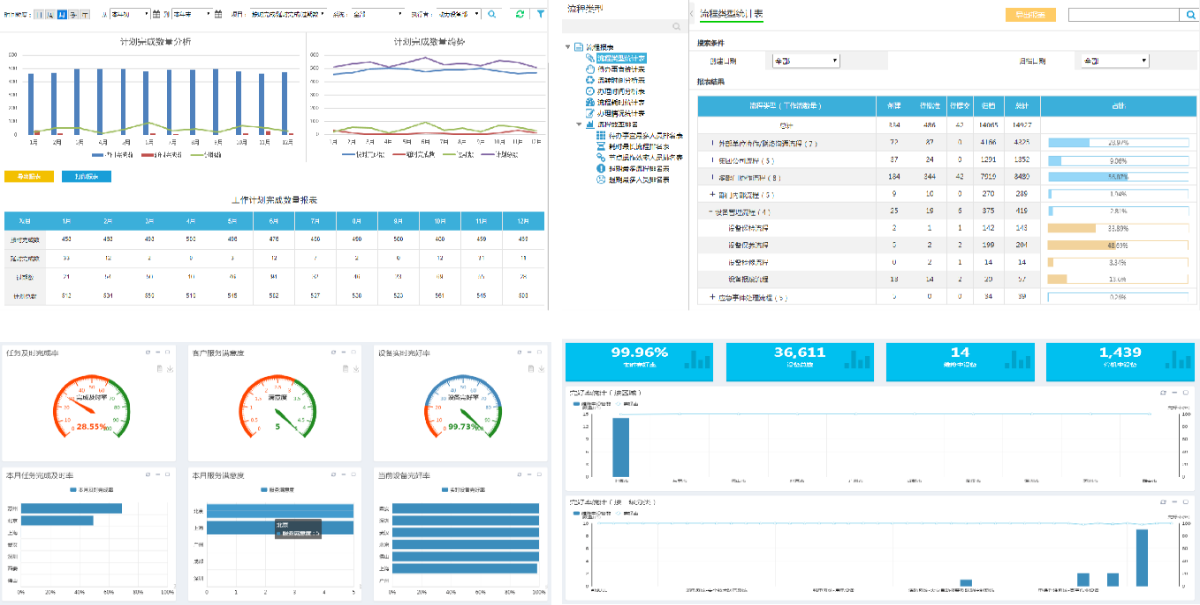The image size is (1200, 605).
Task: Click the blue funnel filter icon
Action: coord(541,14)
